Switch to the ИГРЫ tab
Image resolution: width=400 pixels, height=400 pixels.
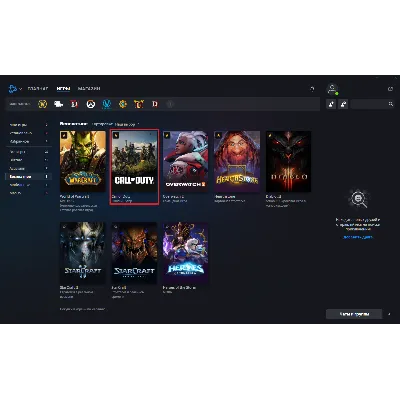tap(63, 89)
